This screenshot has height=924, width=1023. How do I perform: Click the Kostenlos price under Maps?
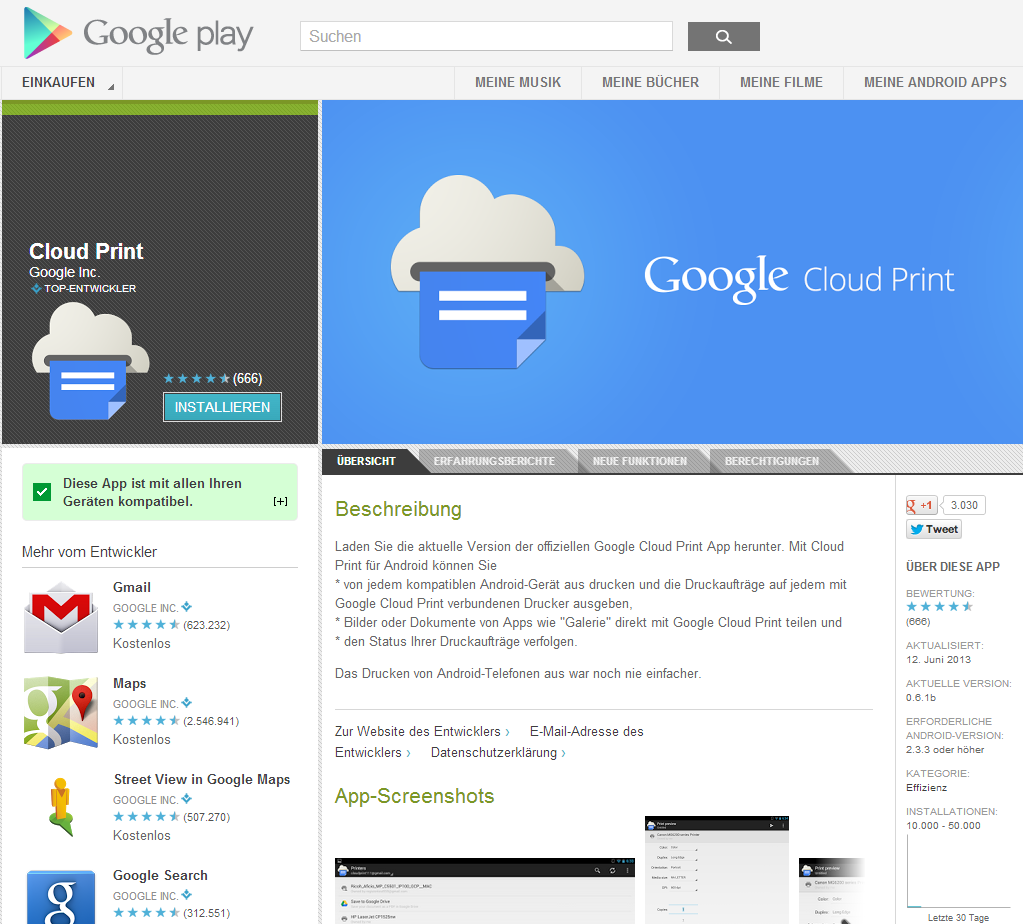(142, 739)
